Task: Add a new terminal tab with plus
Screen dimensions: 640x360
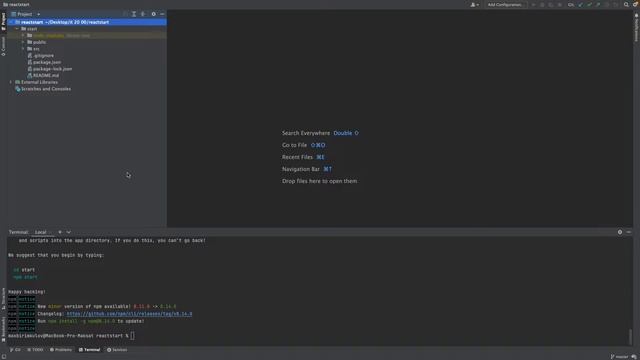Action: [x=60, y=232]
